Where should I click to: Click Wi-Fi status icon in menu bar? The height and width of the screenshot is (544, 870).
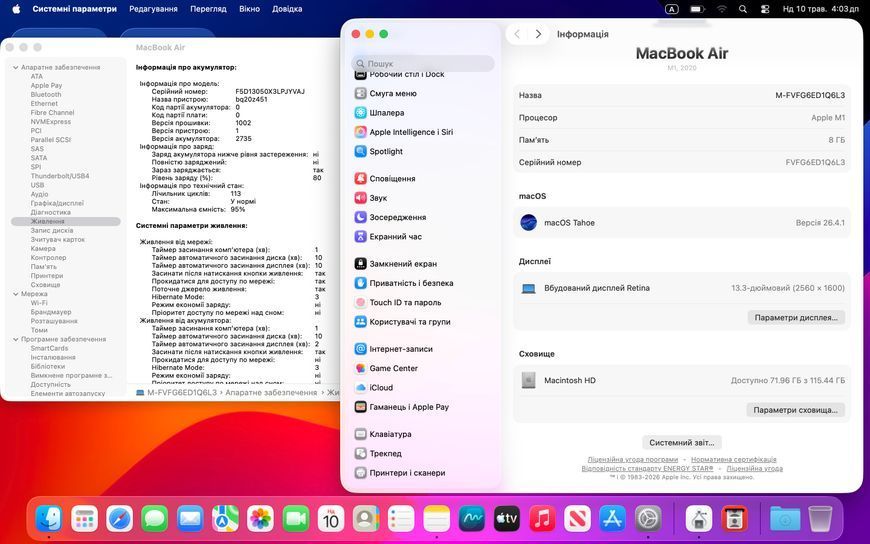click(721, 9)
